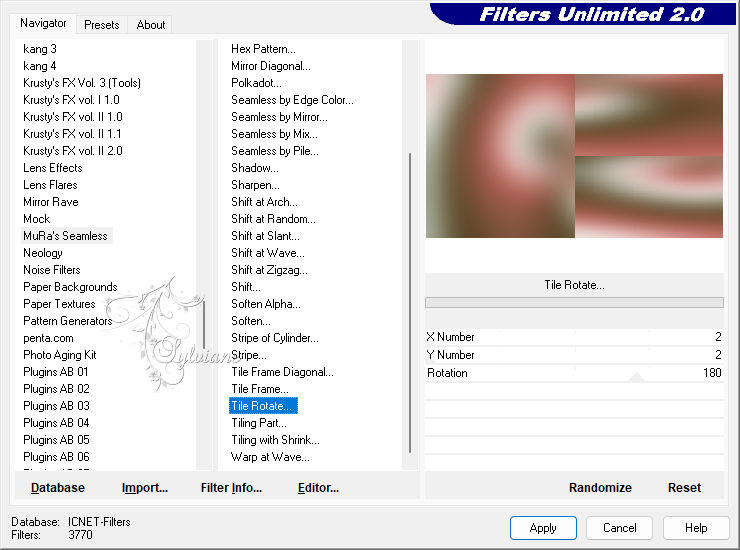Image resolution: width=740 pixels, height=550 pixels.
Task: Choose 'Seamless by Edge Color...' filter
Action: tap(292, 100)
